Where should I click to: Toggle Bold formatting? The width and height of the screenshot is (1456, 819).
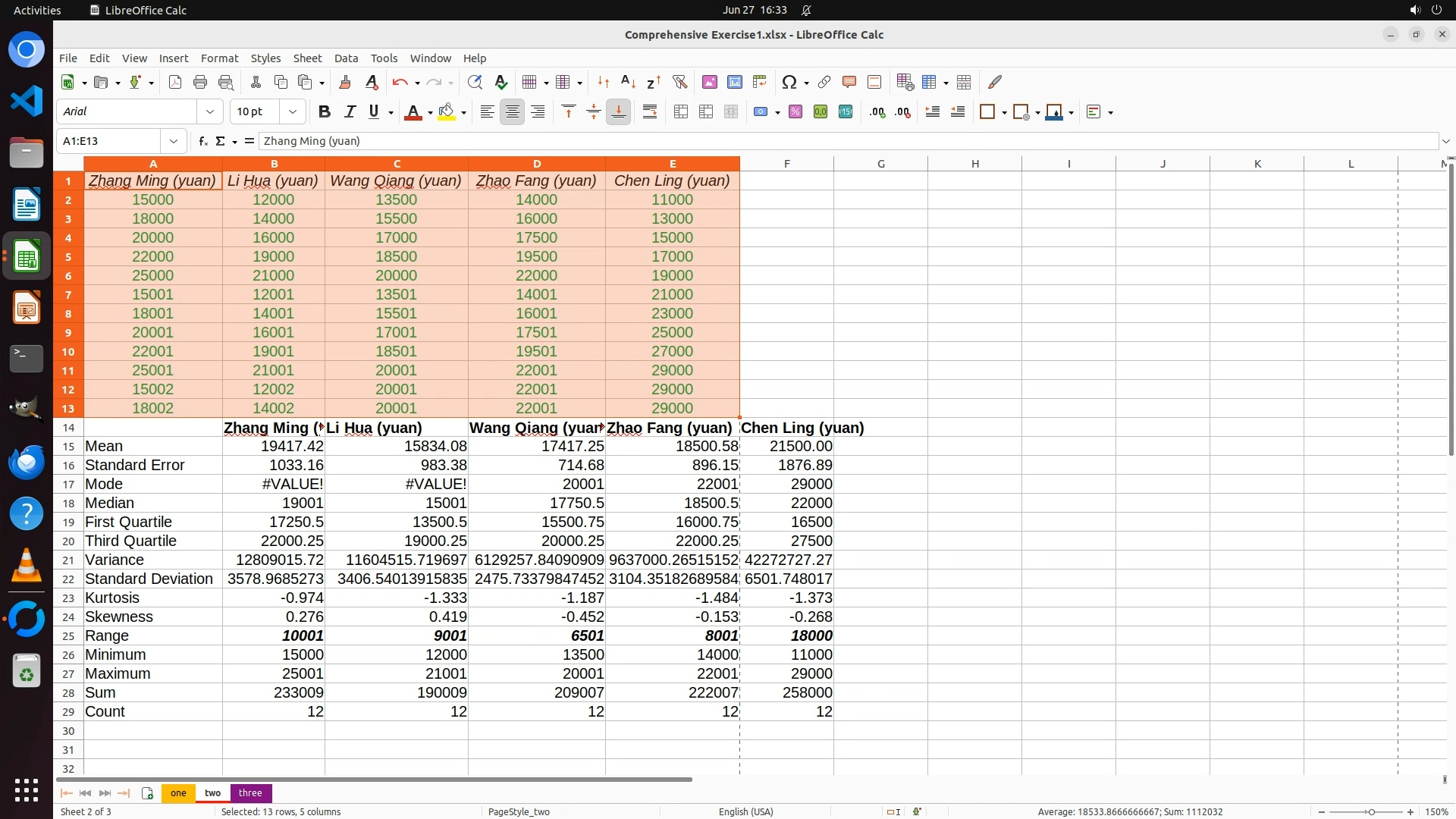tap(325, 112)
